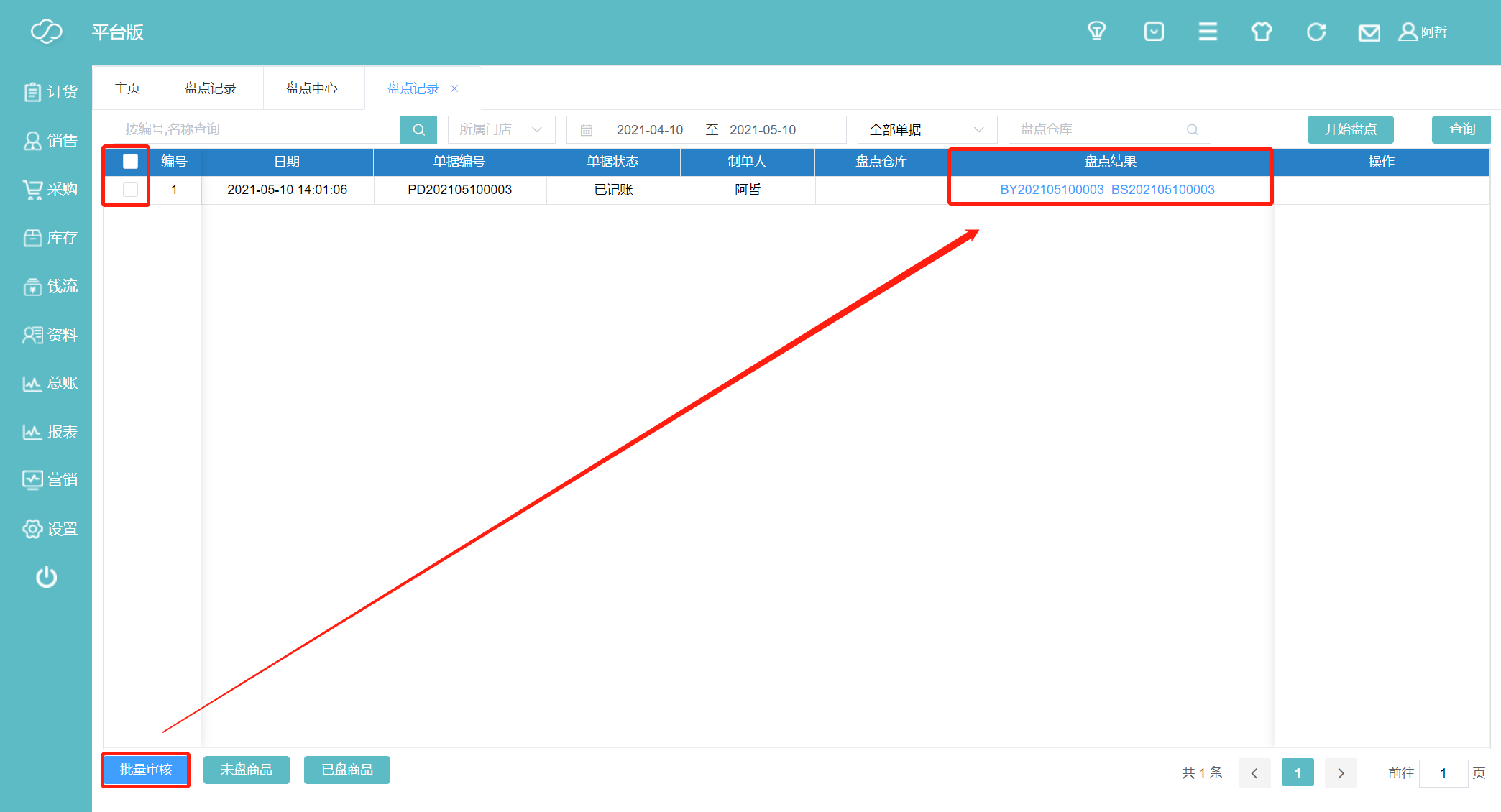The width and height of the screenshot is (1501, 812).
Task: Click the t-shirt theme icon
Action: pyautogui.click(x=1262, y=32)
